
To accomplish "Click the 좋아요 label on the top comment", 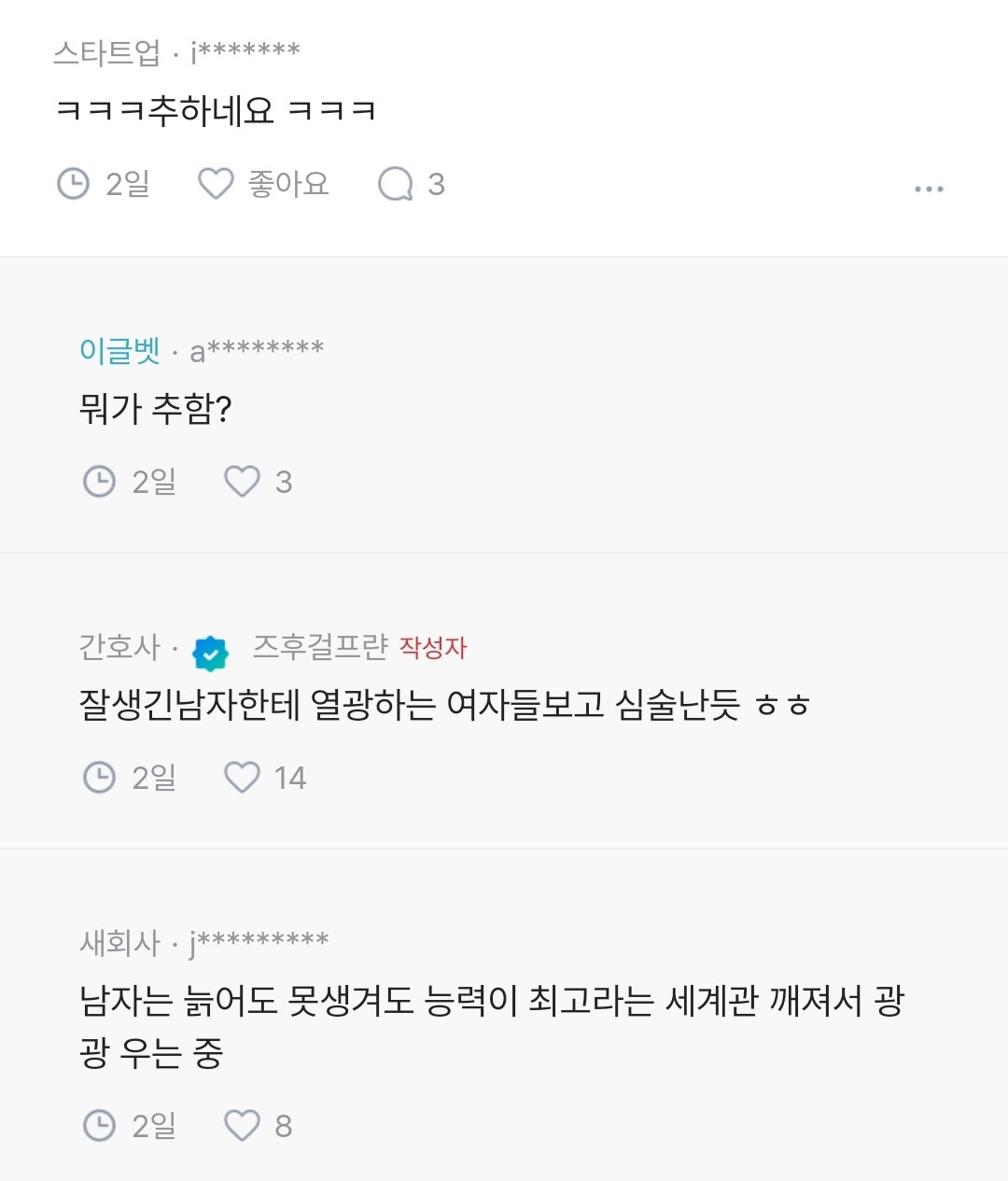I will pos(288,184).
